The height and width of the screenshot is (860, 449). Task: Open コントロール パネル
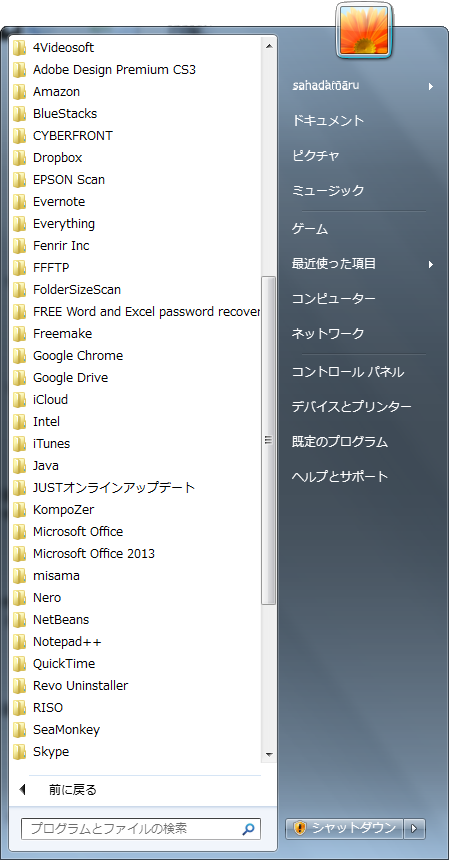pyautogui.click(x=348, y=372)
